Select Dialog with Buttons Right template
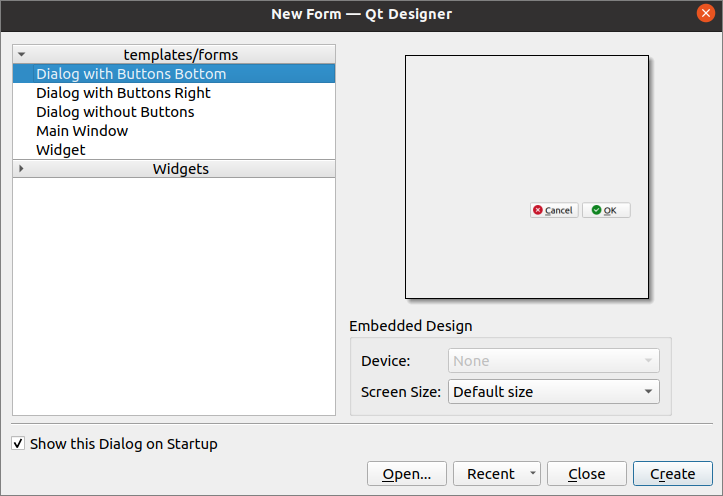This screenshot has width=723, height=496. coord(123,93)
